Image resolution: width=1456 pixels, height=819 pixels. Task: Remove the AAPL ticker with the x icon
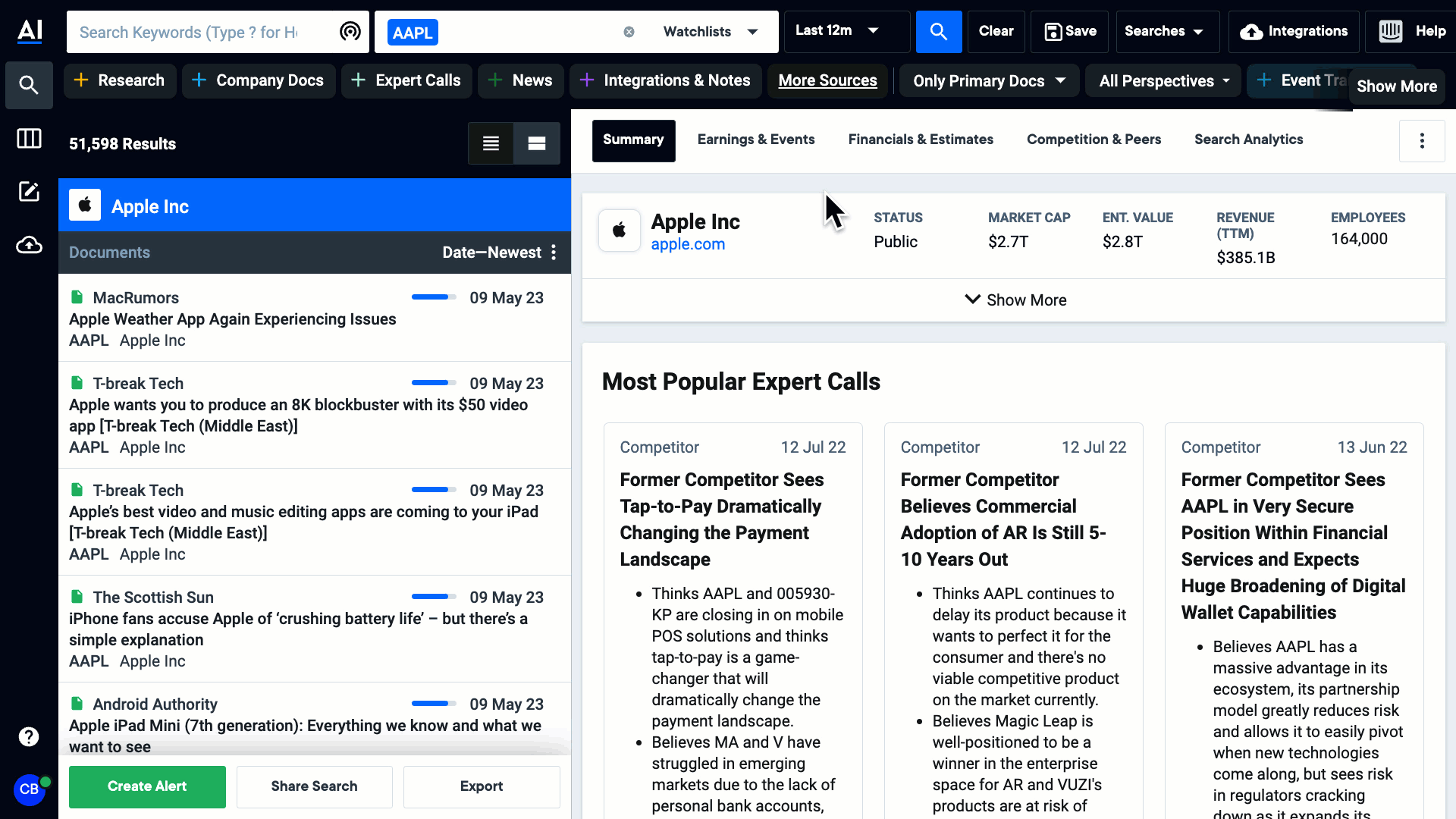[629, 32]
